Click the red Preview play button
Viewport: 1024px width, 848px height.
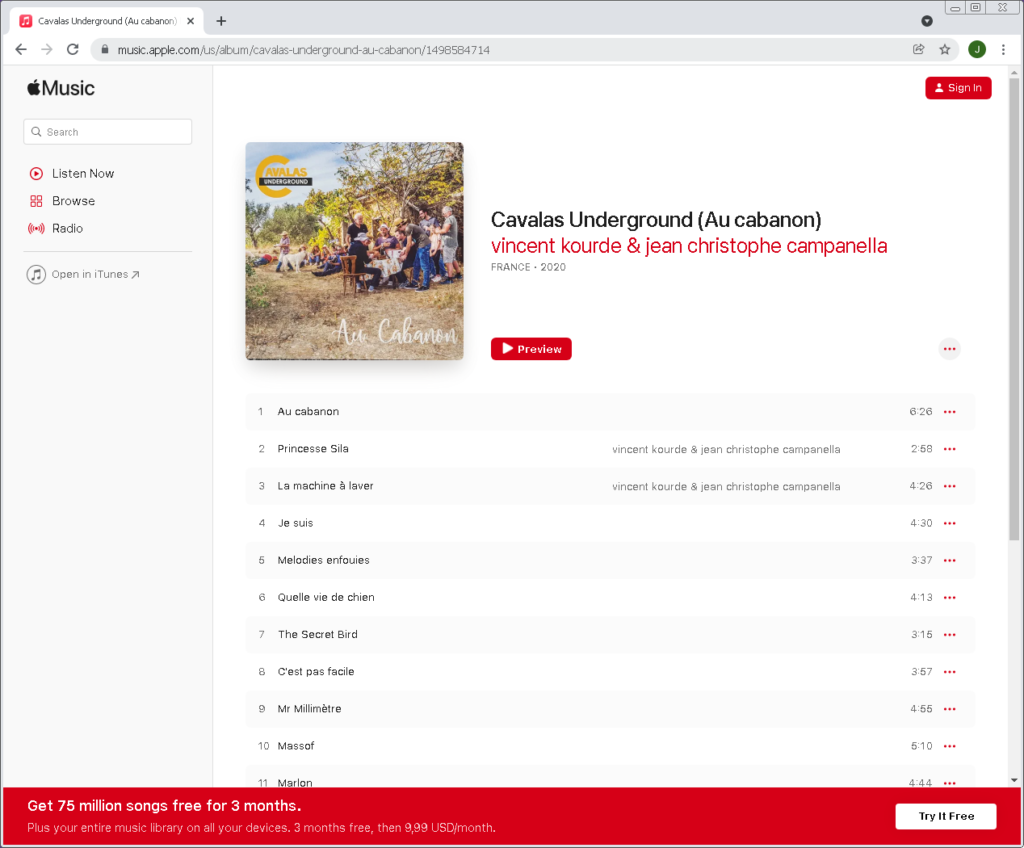(x=531, y=349)
